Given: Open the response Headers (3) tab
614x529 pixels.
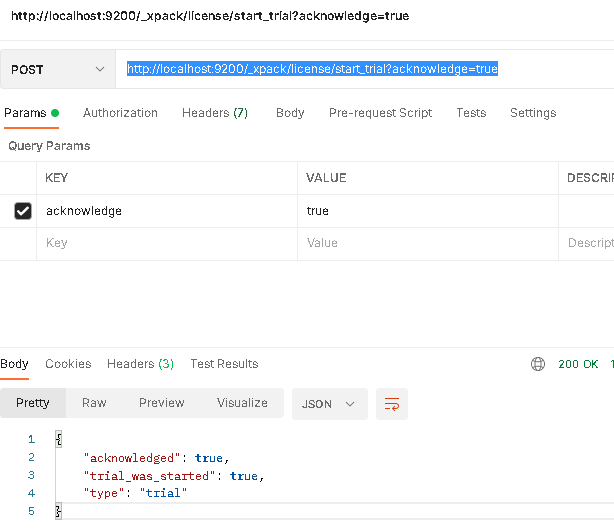Looking at the screenshot, I should (x=140, y=364).
